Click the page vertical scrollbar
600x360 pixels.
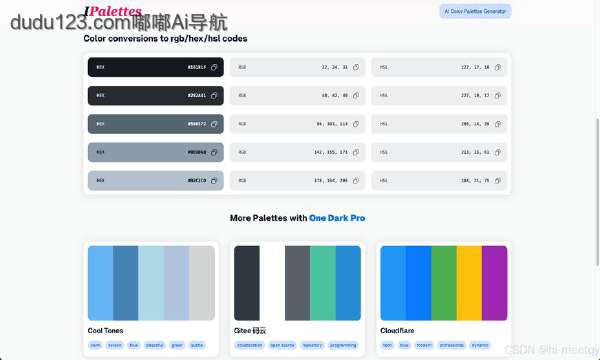[597, 191]
